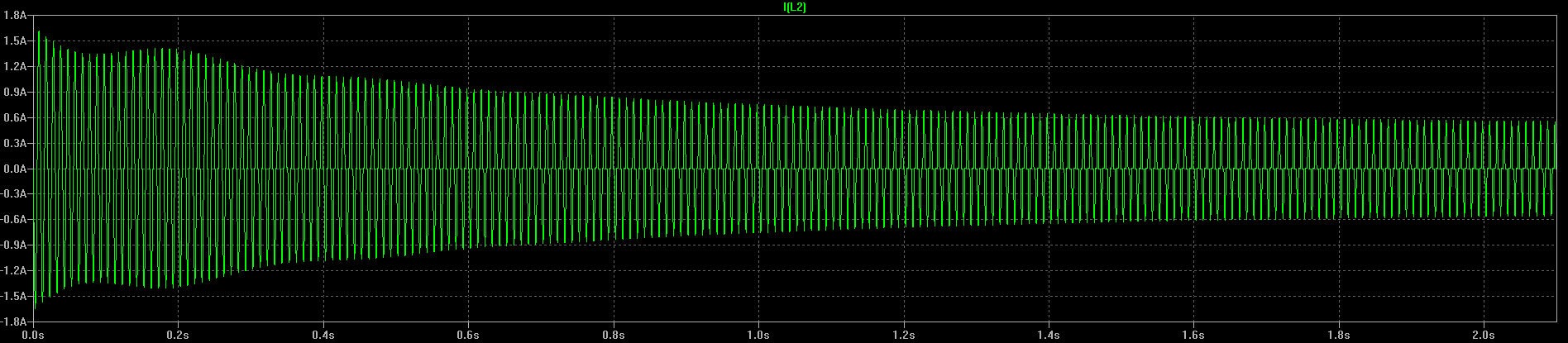
Task: Click the 2.0s time axis label
Action: [x=1484, y=336]
